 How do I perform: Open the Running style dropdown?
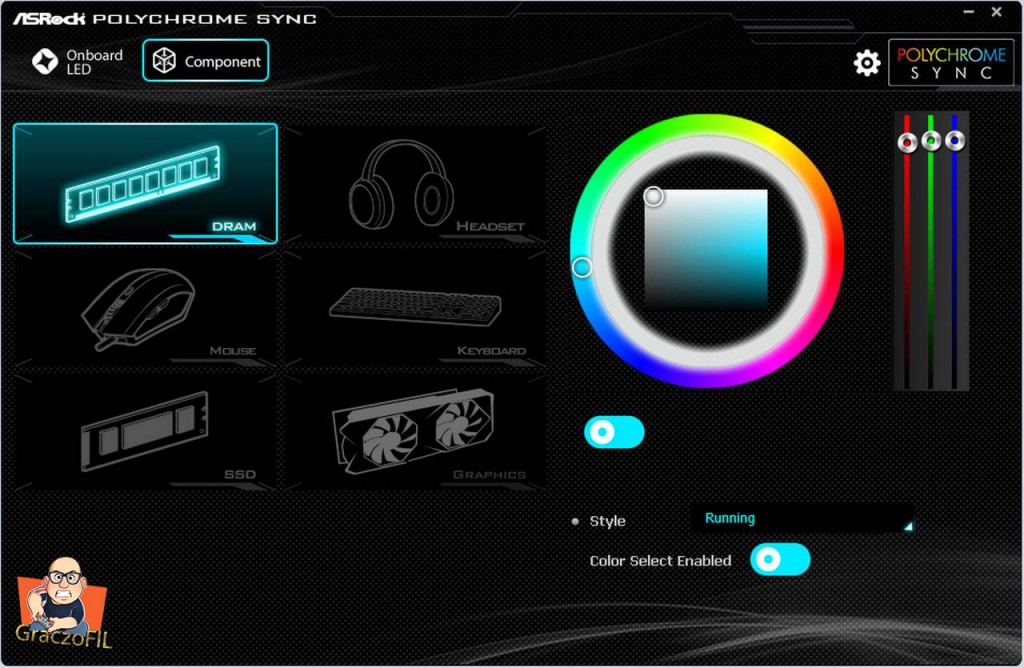click(x=802, y=519)
